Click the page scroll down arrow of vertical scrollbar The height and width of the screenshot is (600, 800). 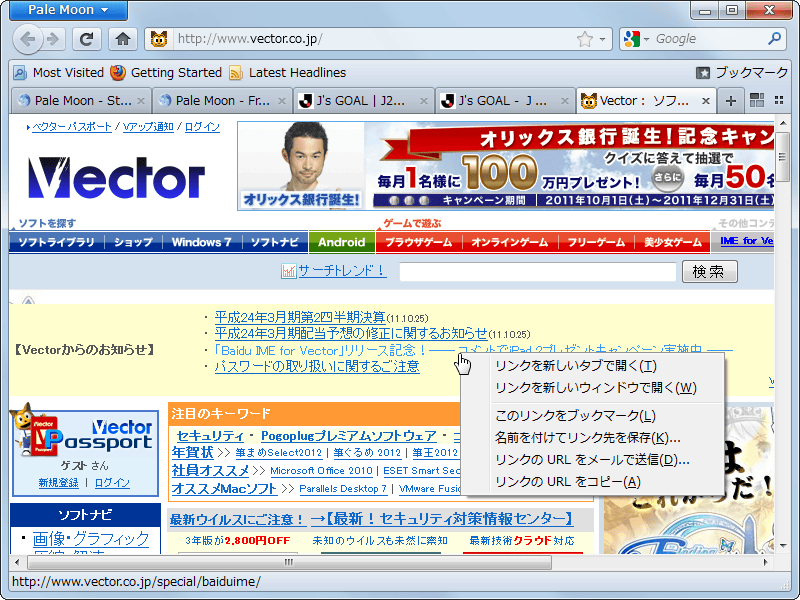coord(782,546)
